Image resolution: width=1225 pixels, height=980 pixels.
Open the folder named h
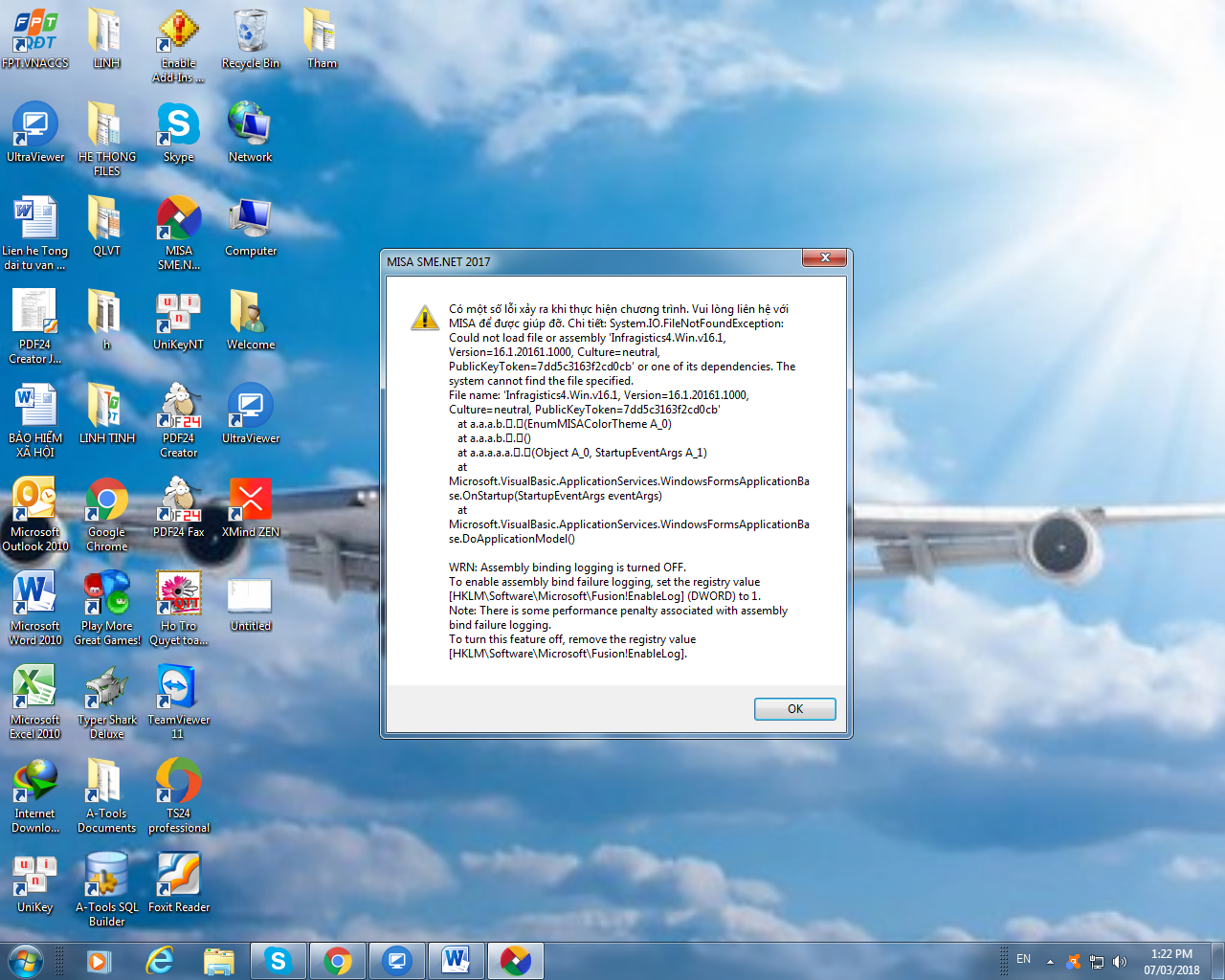(106, 320)
